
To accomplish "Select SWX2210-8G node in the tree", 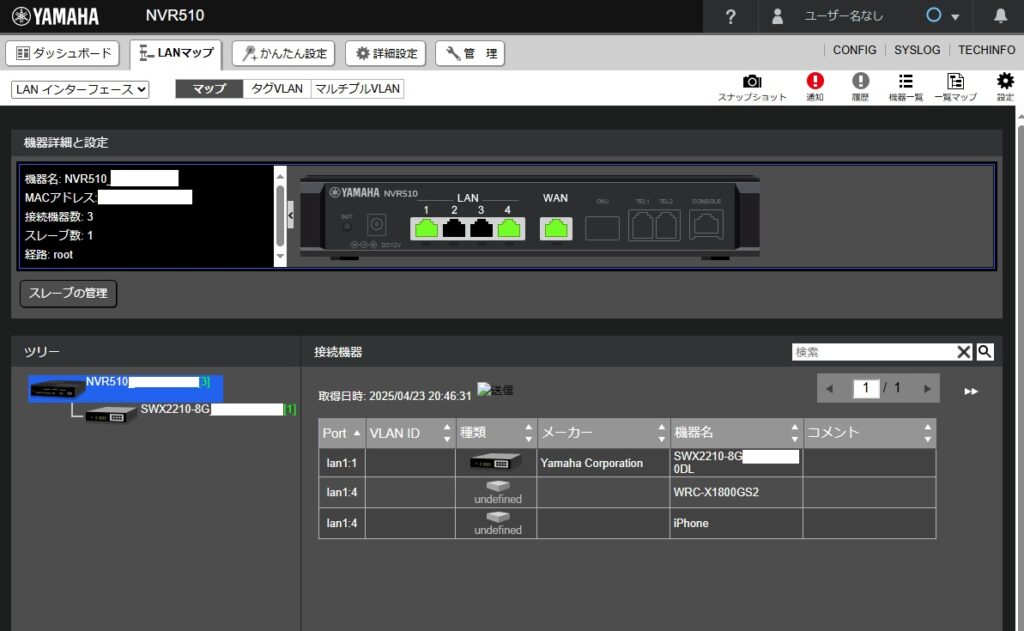I will 189,413.
